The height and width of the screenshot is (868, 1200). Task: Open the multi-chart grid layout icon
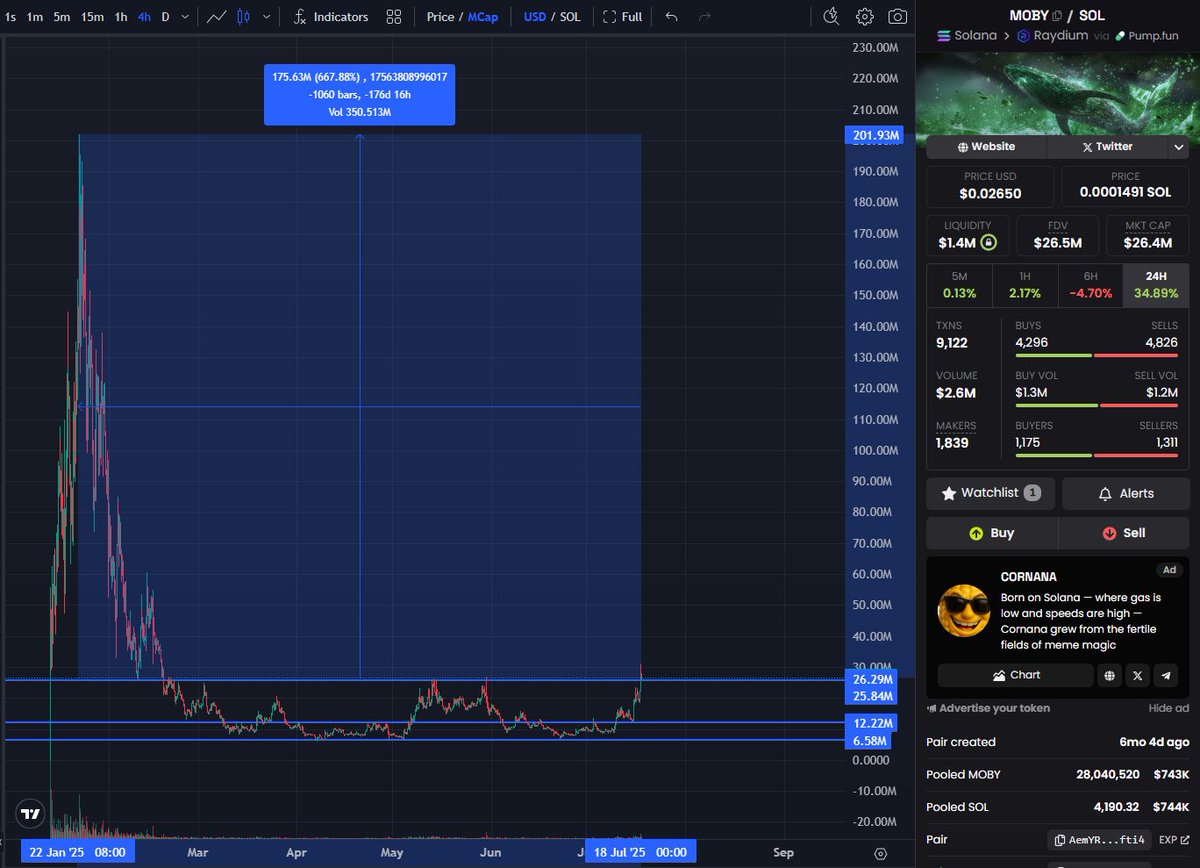click(394, 17)
